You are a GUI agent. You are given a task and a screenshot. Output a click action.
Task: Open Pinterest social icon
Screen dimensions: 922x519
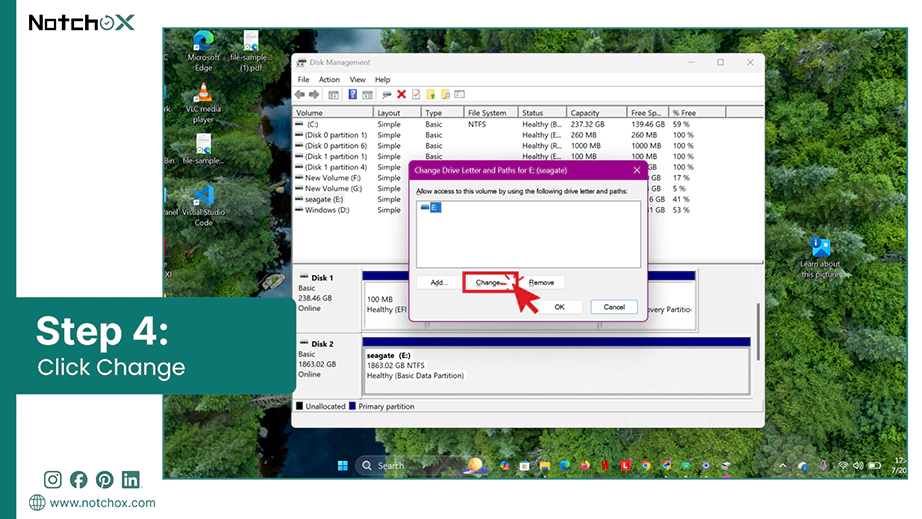tap(105, 480)
